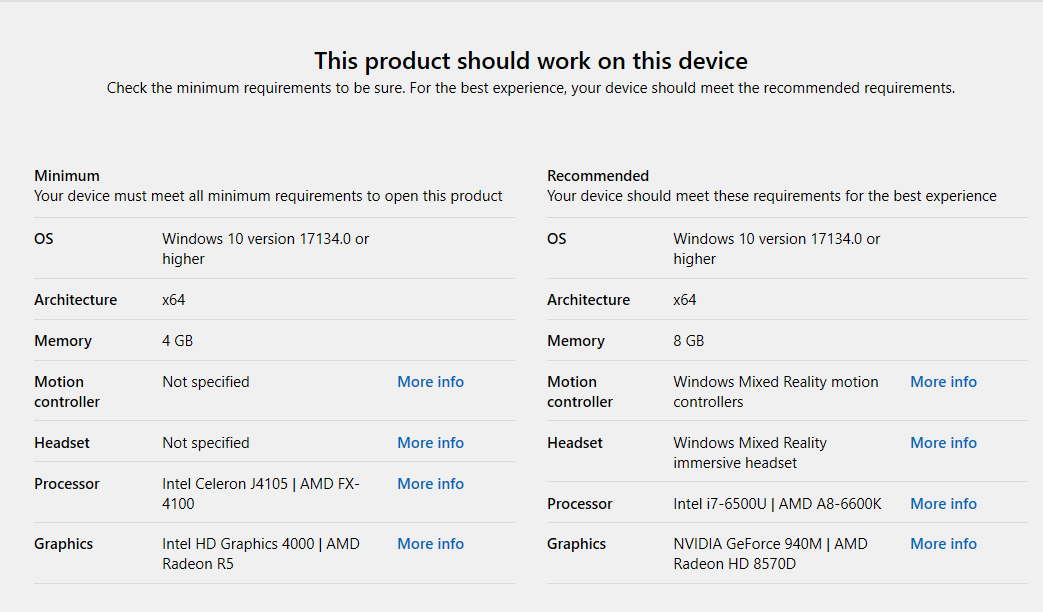Click the Minimum section heading
Image resolution: width=1043 pixels, height=612 pixels.
click(x=67, y=176)
